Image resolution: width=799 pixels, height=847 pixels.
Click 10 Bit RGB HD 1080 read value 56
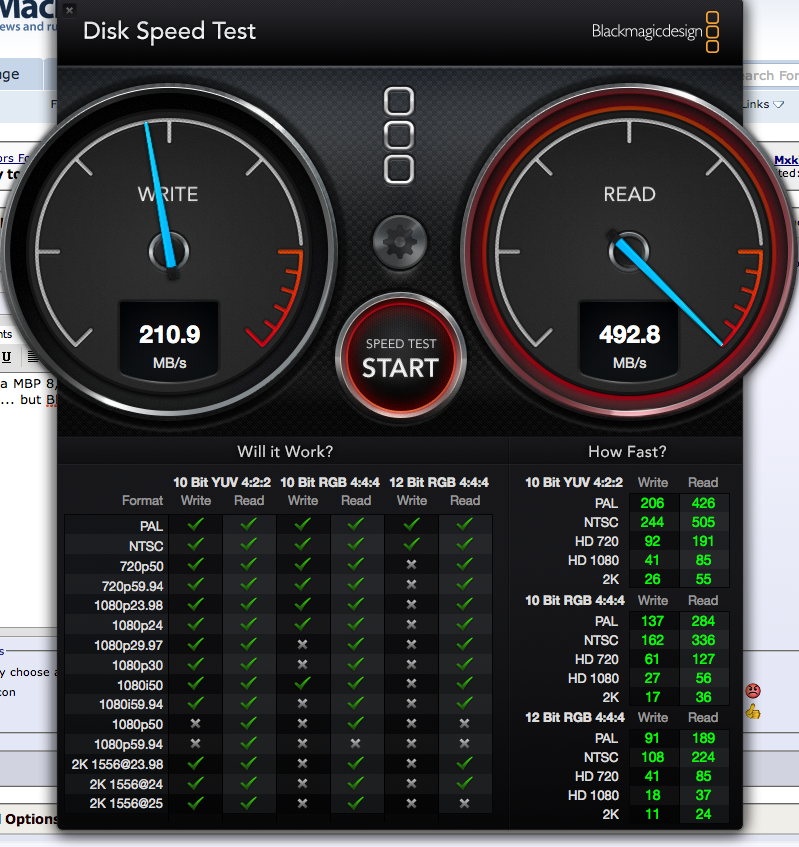click(703, 678)
